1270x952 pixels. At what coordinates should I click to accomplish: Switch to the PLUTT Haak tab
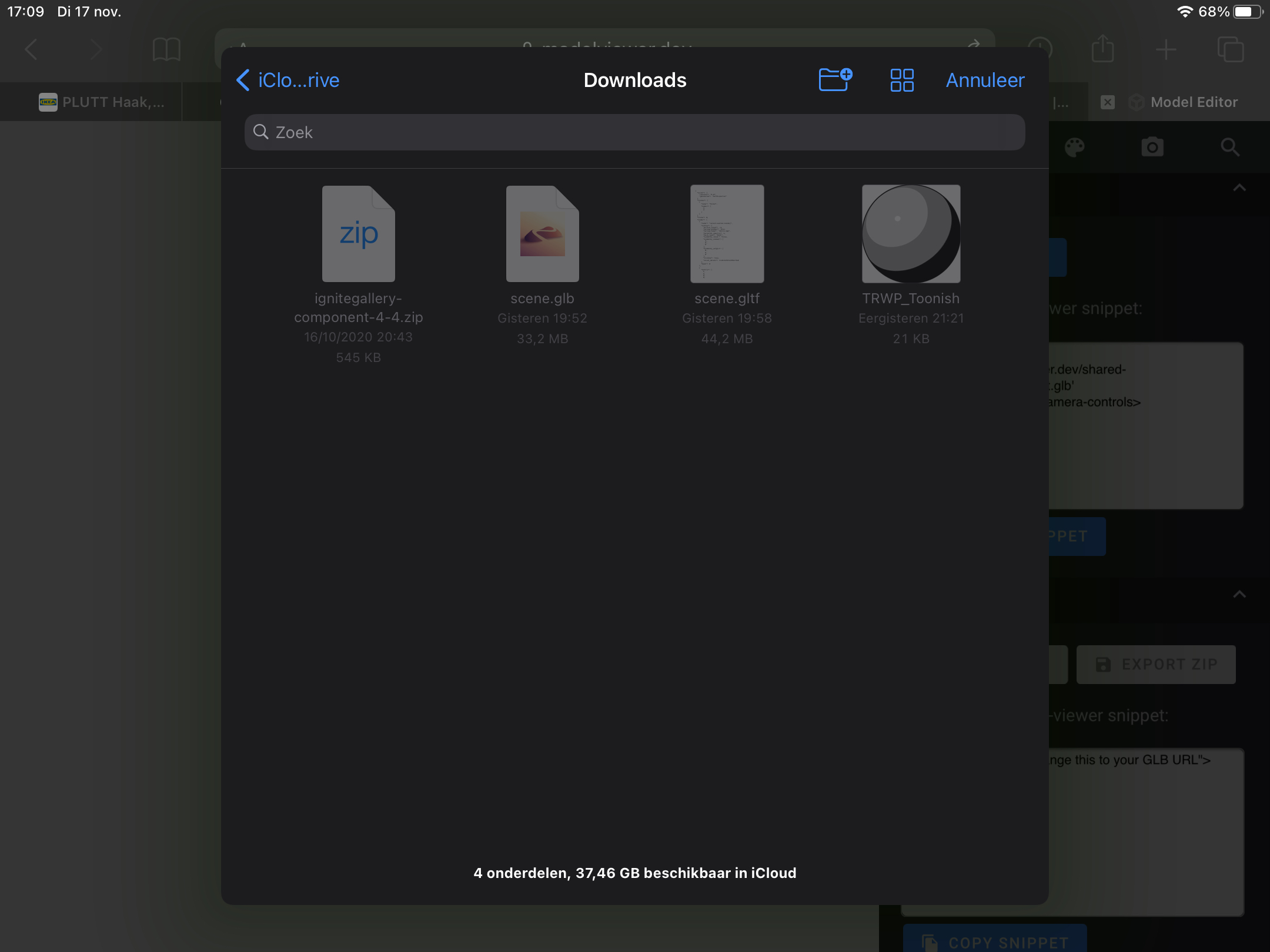[100, 102]
